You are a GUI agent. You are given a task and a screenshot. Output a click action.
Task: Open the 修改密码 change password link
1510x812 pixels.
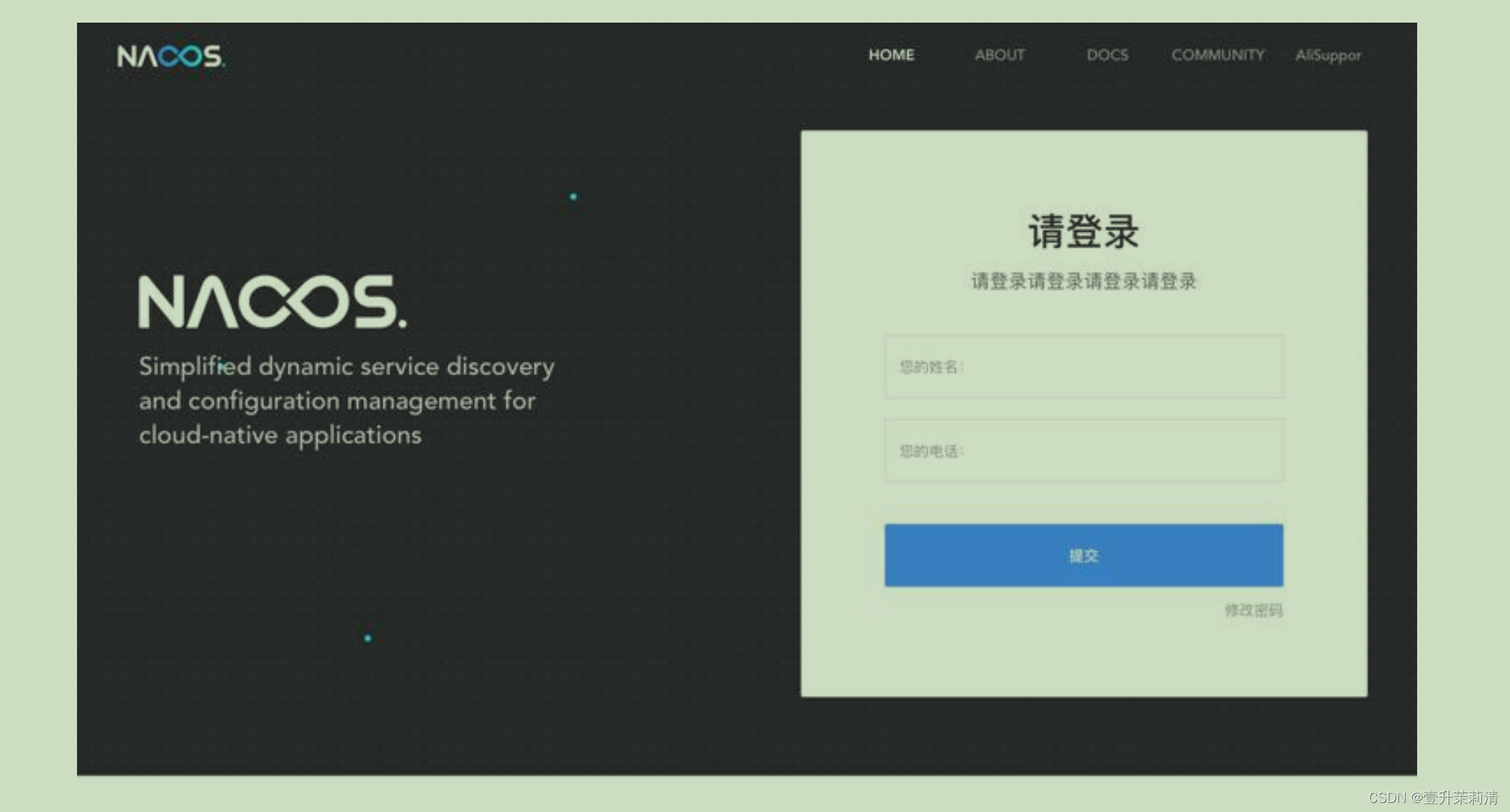tap(1253, 610)
